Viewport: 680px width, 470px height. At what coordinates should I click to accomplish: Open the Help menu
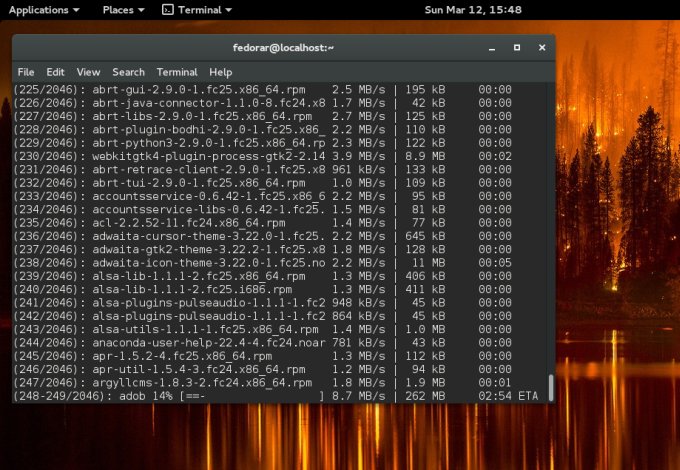(x=220, y=72)
